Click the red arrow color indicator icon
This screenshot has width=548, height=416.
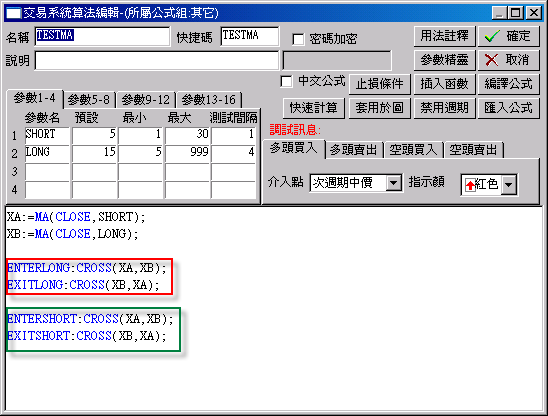click(x=470, y=185)
